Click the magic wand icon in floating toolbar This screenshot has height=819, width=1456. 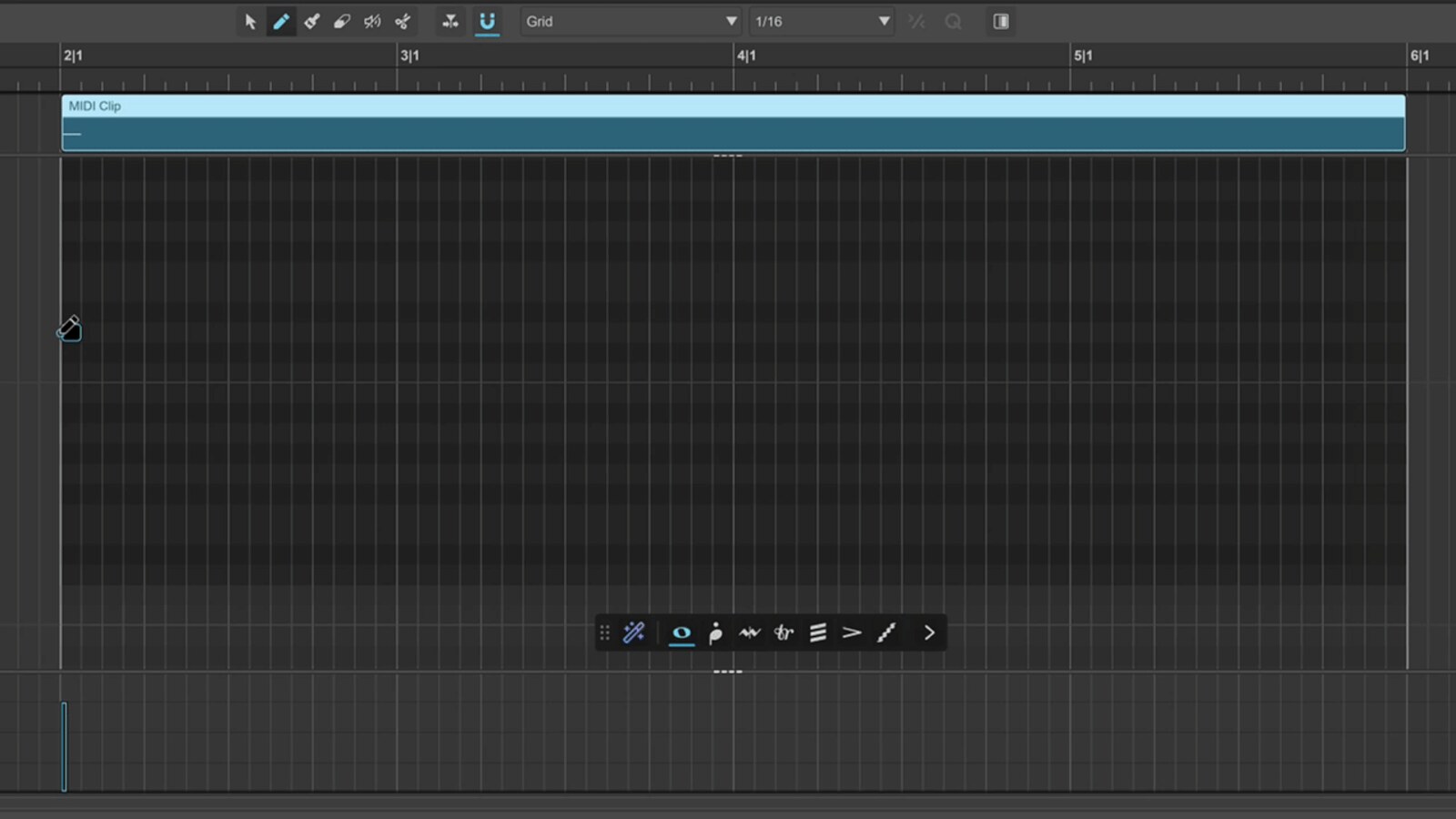click(634, 632)
